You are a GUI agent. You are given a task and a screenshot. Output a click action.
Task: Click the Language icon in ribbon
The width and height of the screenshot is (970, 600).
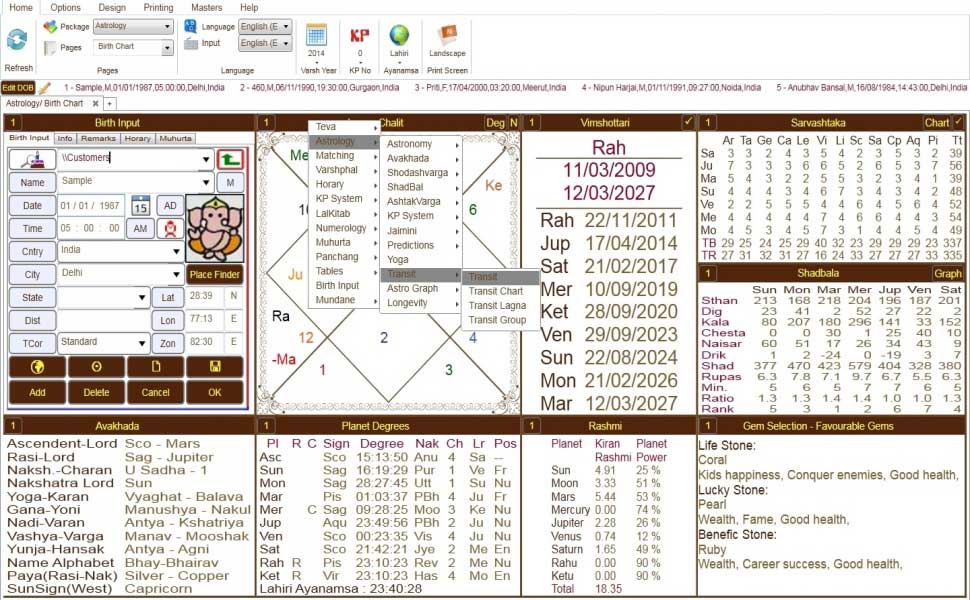(x=191, y=26)
